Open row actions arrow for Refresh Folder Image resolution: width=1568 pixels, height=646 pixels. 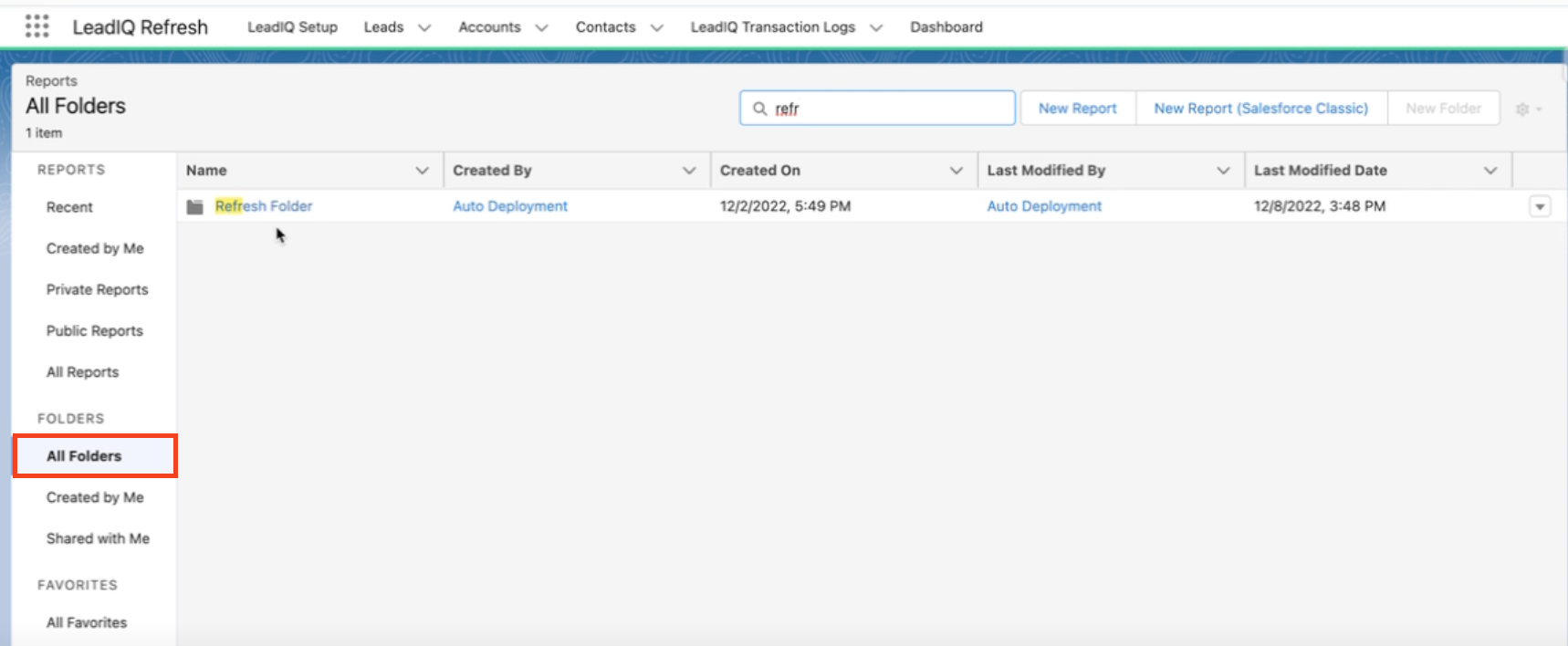1539,207
